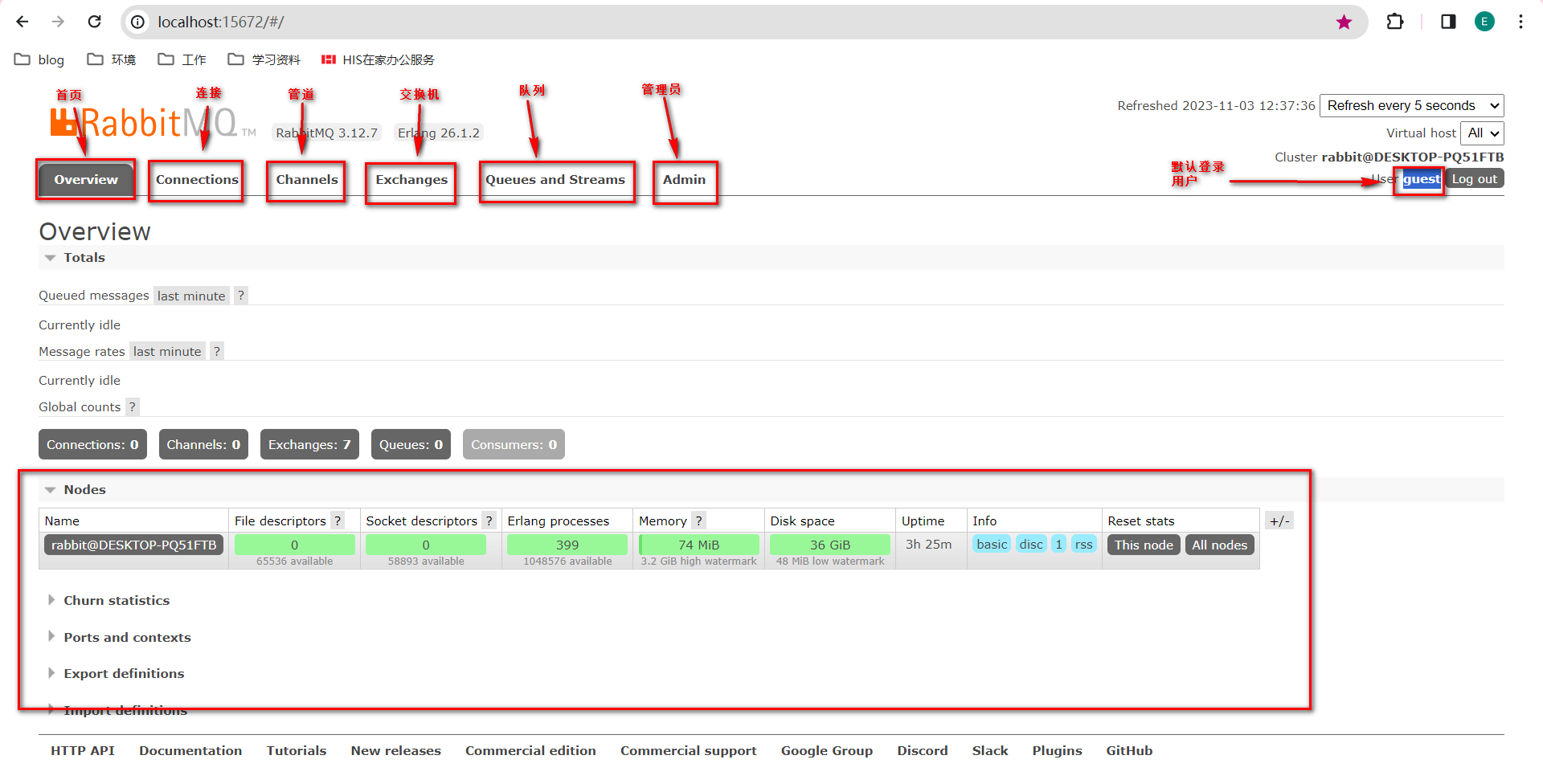The height and width of the screenshot is (784, 1543).
Task: Click the browser address bar
Action: 723,22
